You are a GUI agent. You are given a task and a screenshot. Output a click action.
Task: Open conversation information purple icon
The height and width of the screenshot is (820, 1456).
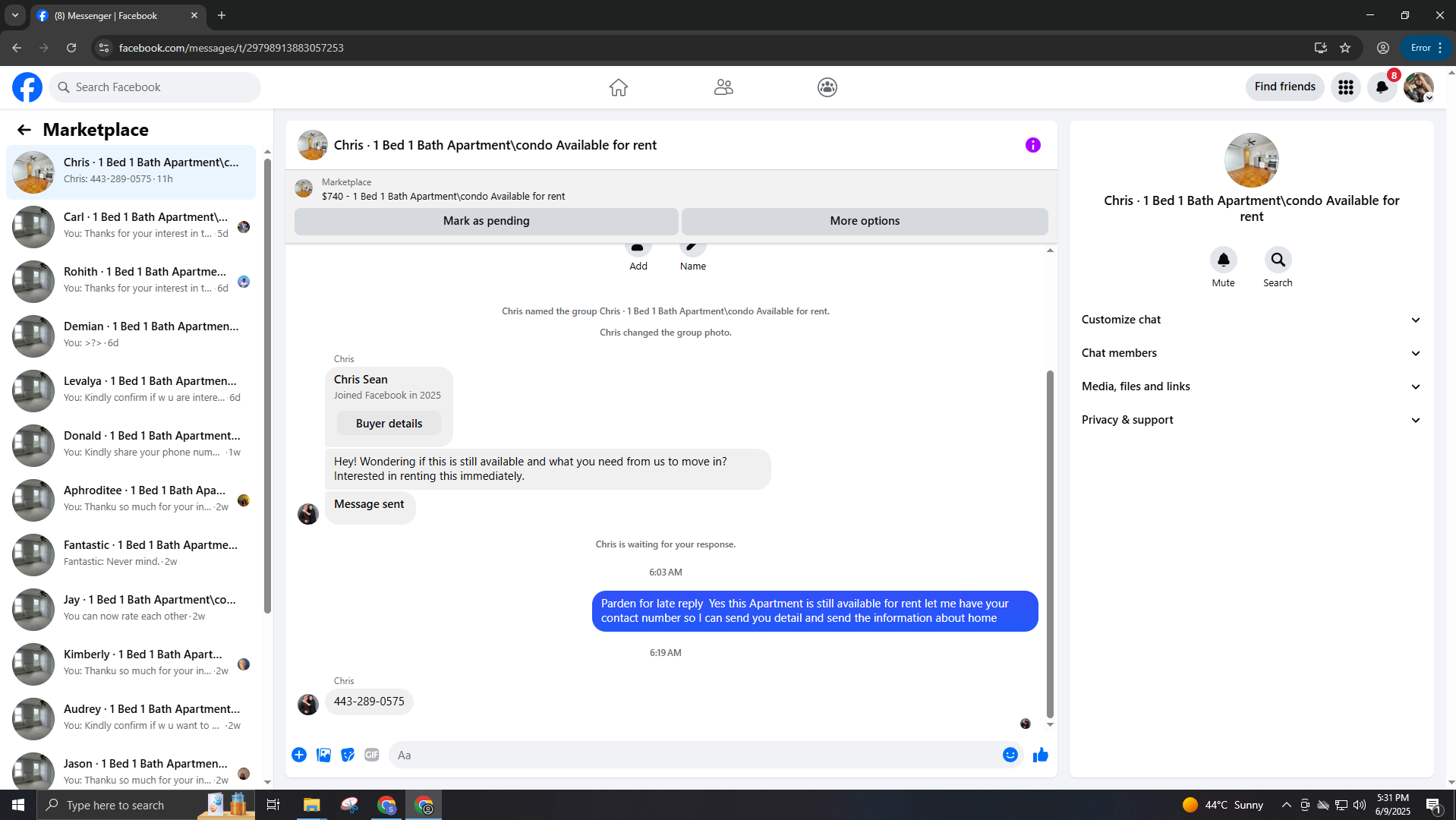point(1033,145)
